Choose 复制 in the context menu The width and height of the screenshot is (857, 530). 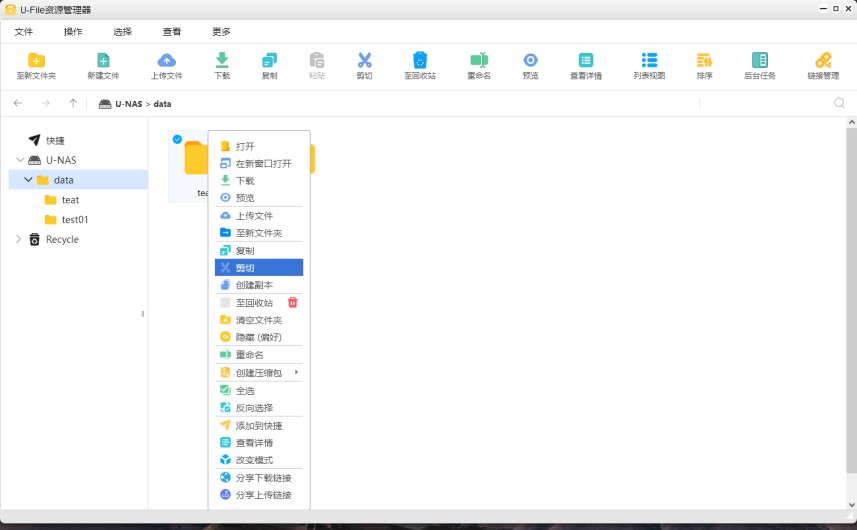click(x=259, y=251)
